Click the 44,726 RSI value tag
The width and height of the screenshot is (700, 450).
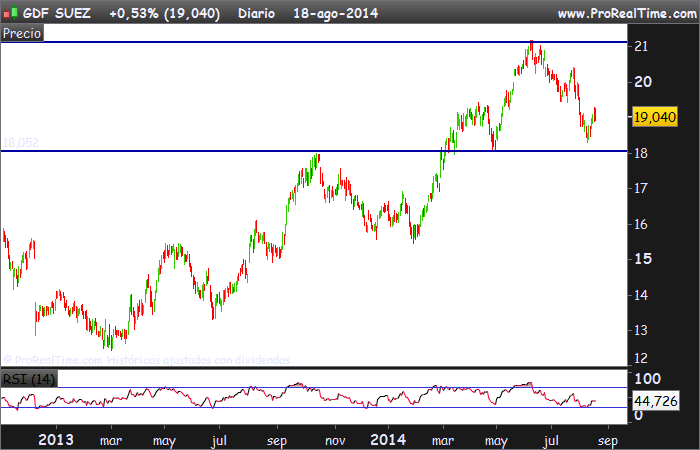pyautogui.click(x=656, y=401)
